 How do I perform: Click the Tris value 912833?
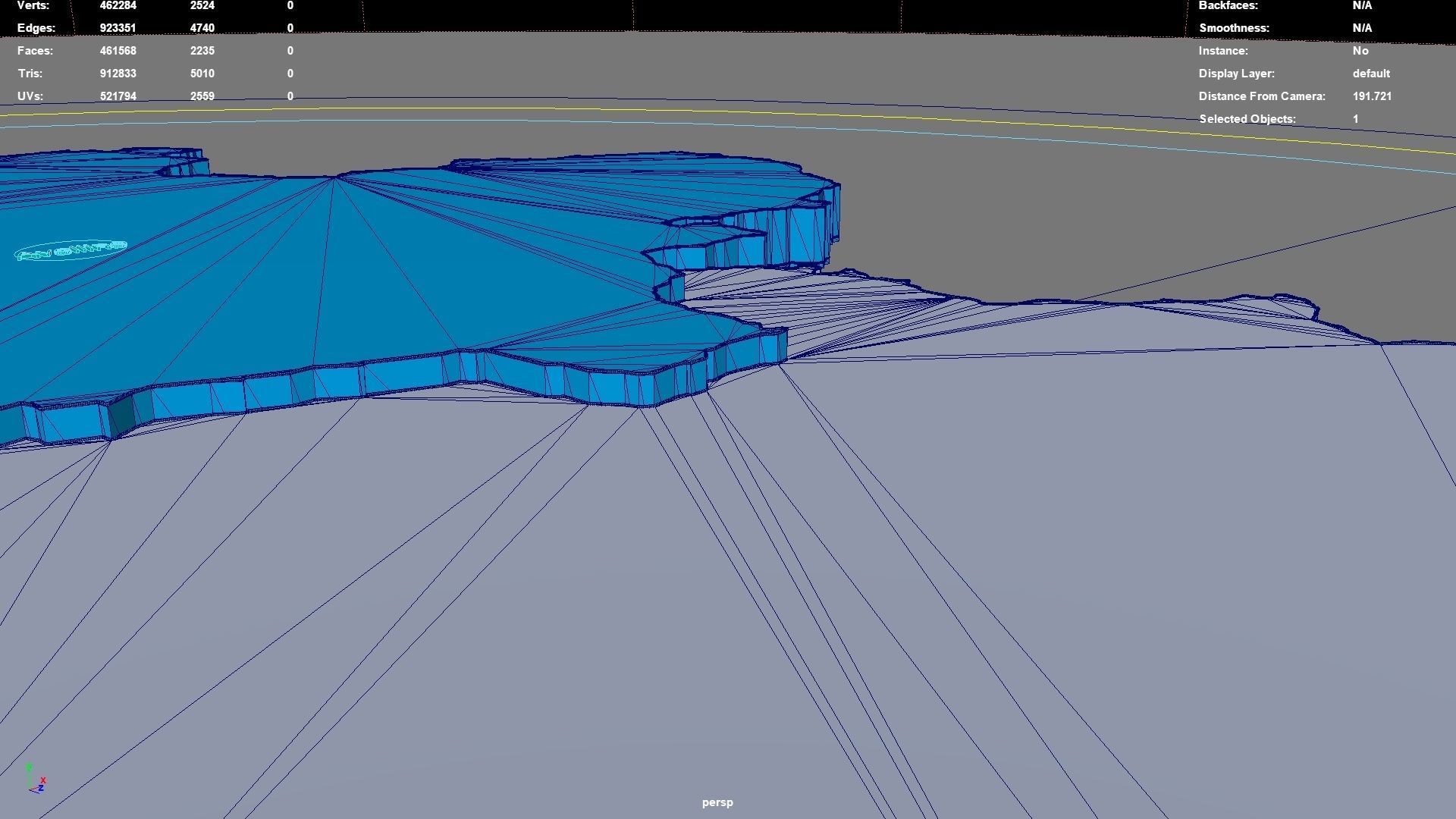(118, 74)
